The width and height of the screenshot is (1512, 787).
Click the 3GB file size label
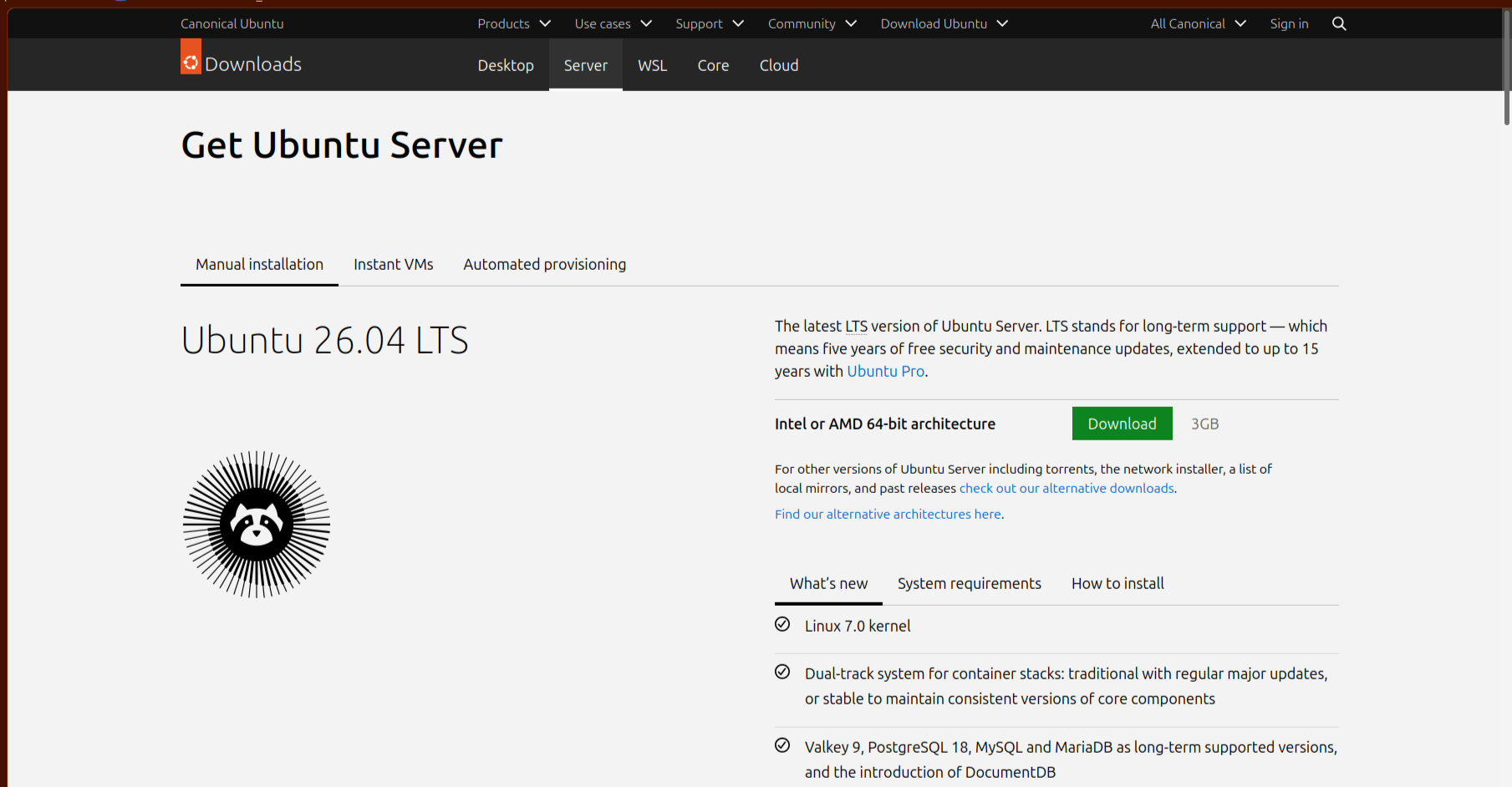[x=1204, y=424]
